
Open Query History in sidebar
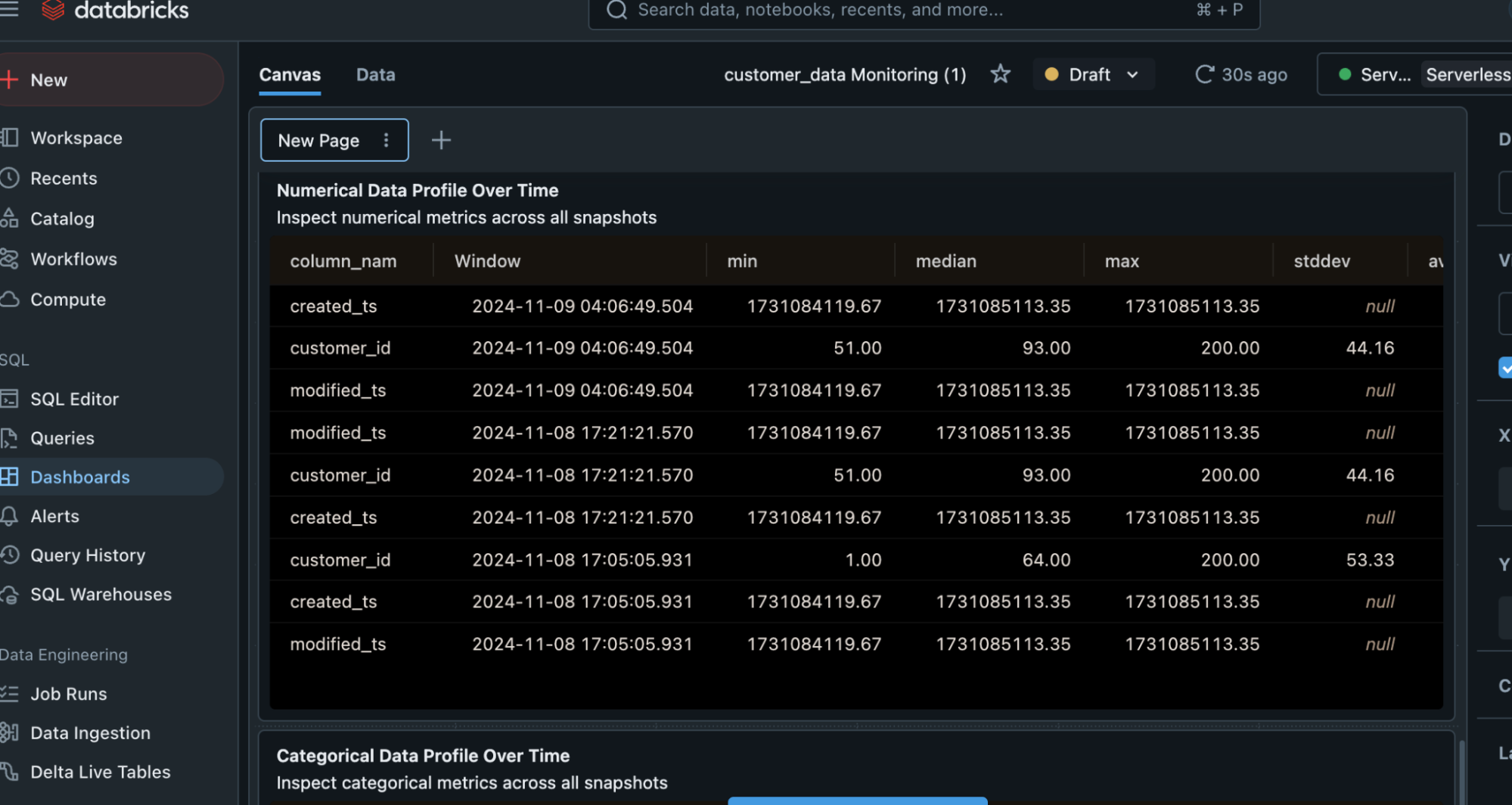88,555
